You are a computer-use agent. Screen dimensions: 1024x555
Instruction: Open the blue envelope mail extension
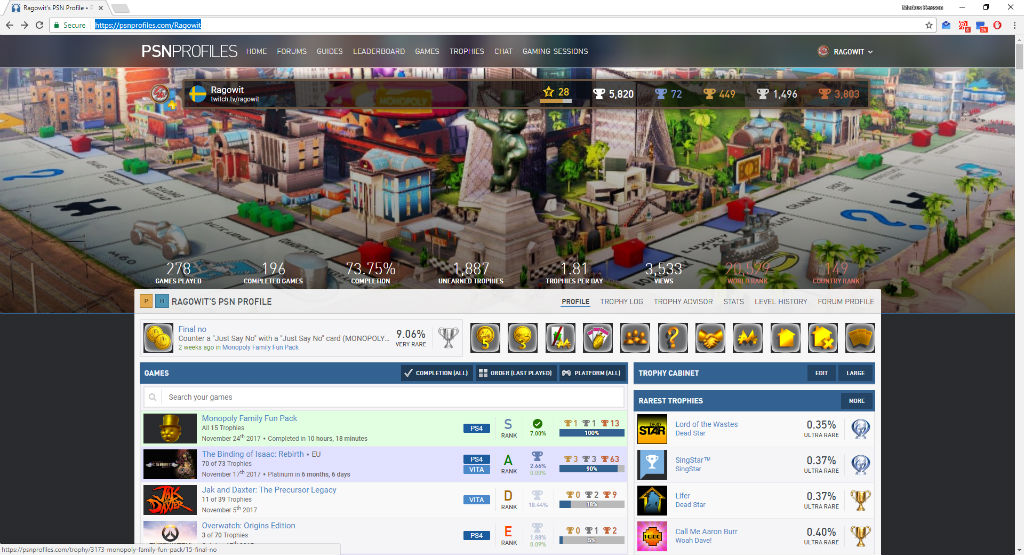click(946, 25)
